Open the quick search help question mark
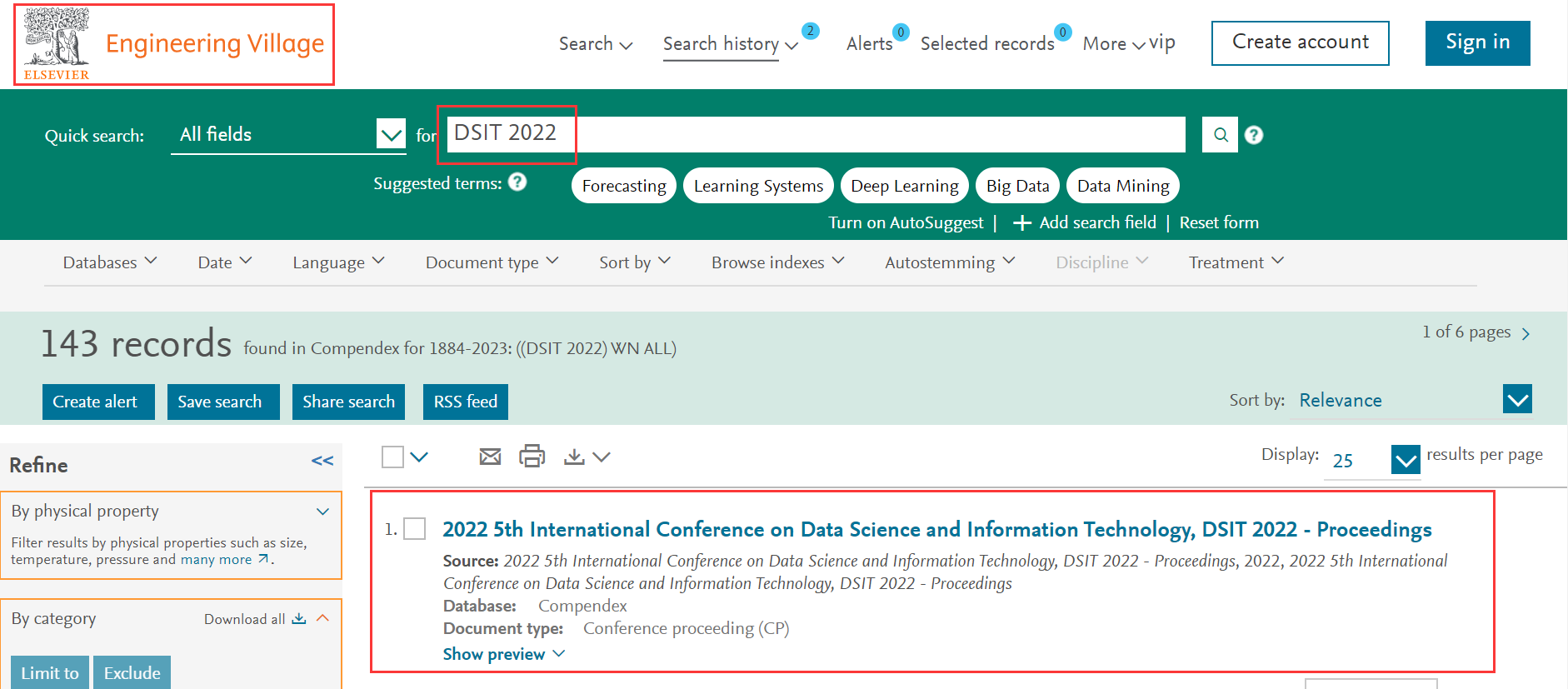 (x=1253, y=135)
